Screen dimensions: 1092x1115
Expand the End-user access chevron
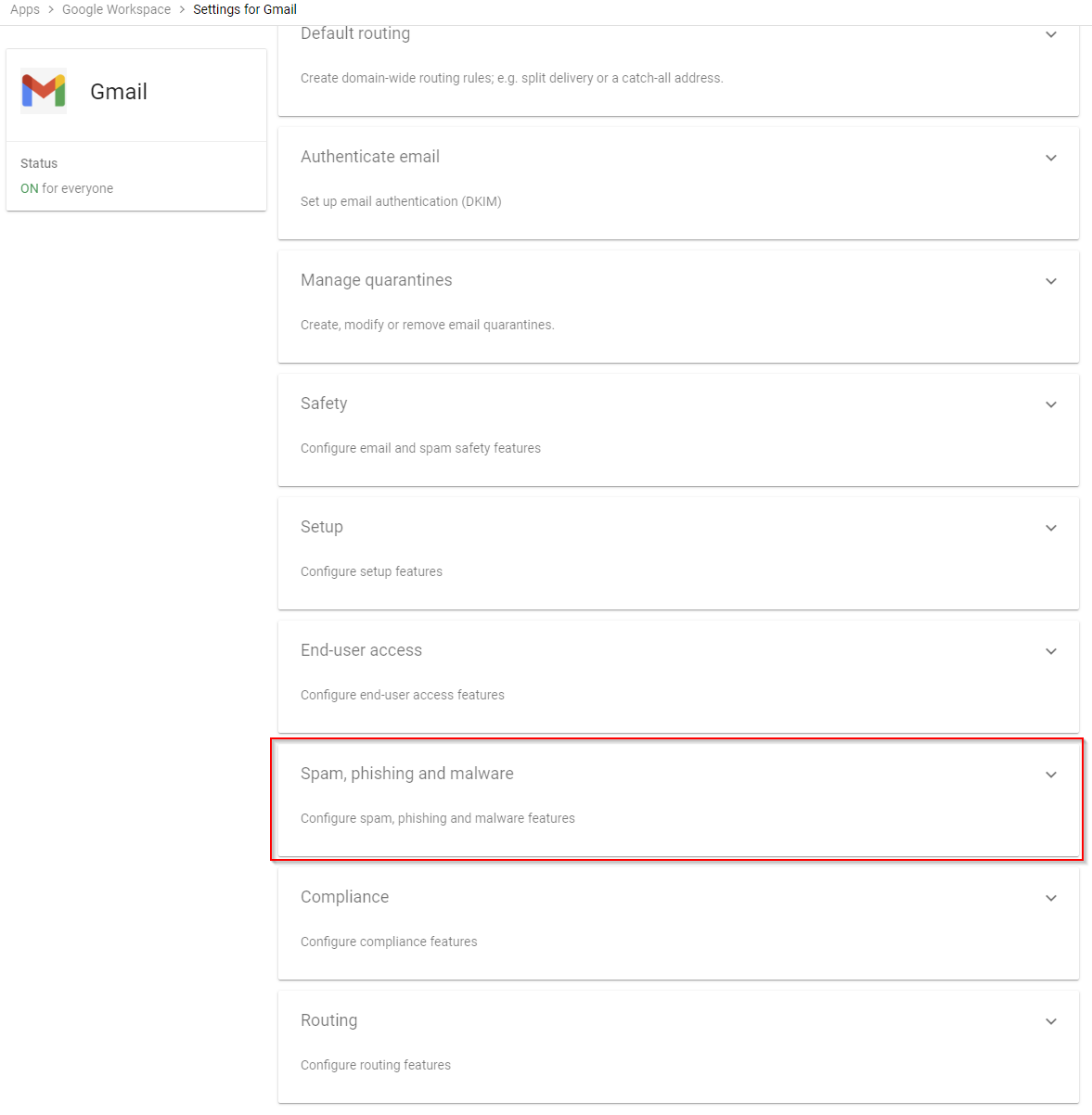point(1051,651)
